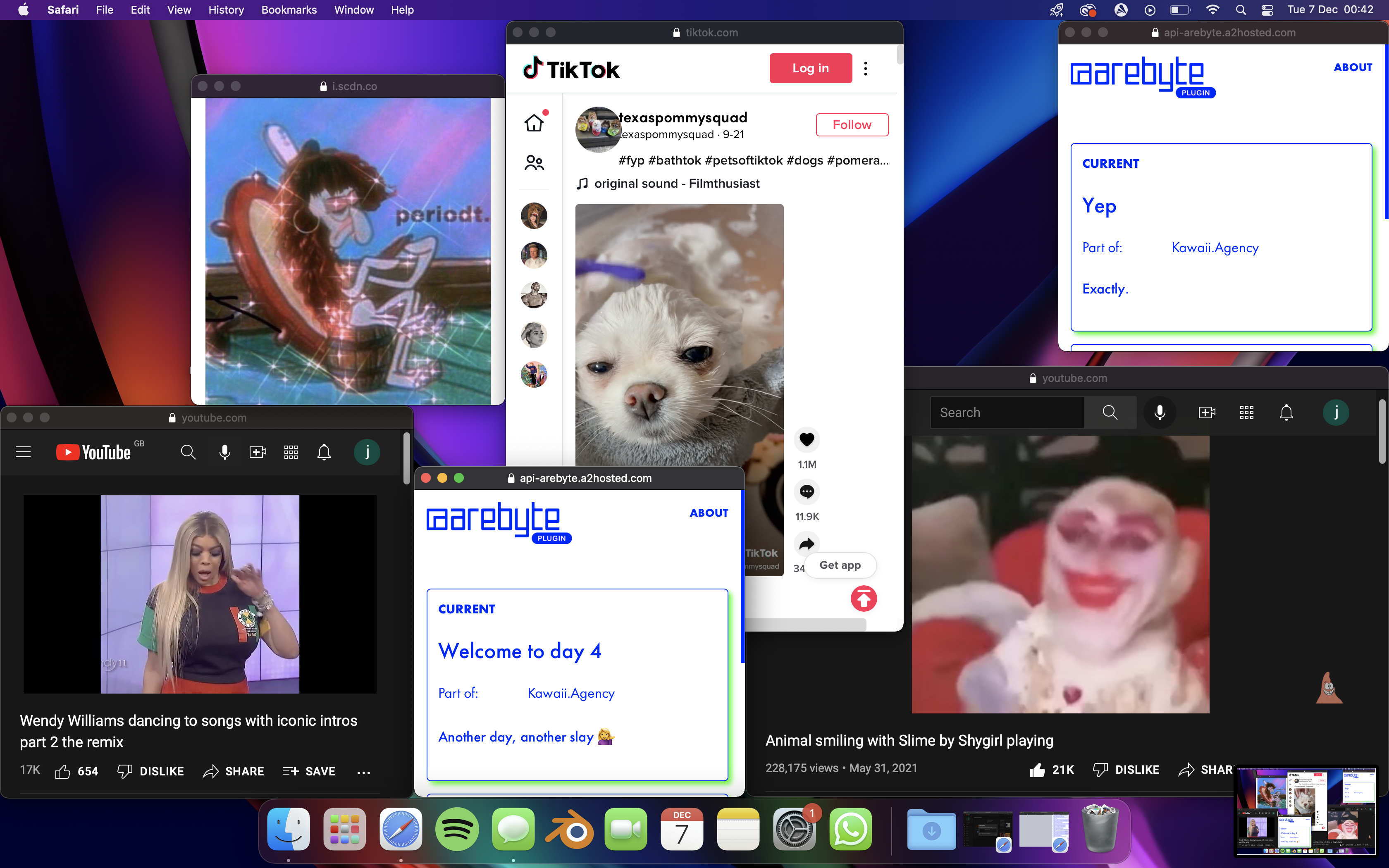Screen dimensions: 1389x868
Task: Open the History menu in menu bar
Action: pos(226,10)
